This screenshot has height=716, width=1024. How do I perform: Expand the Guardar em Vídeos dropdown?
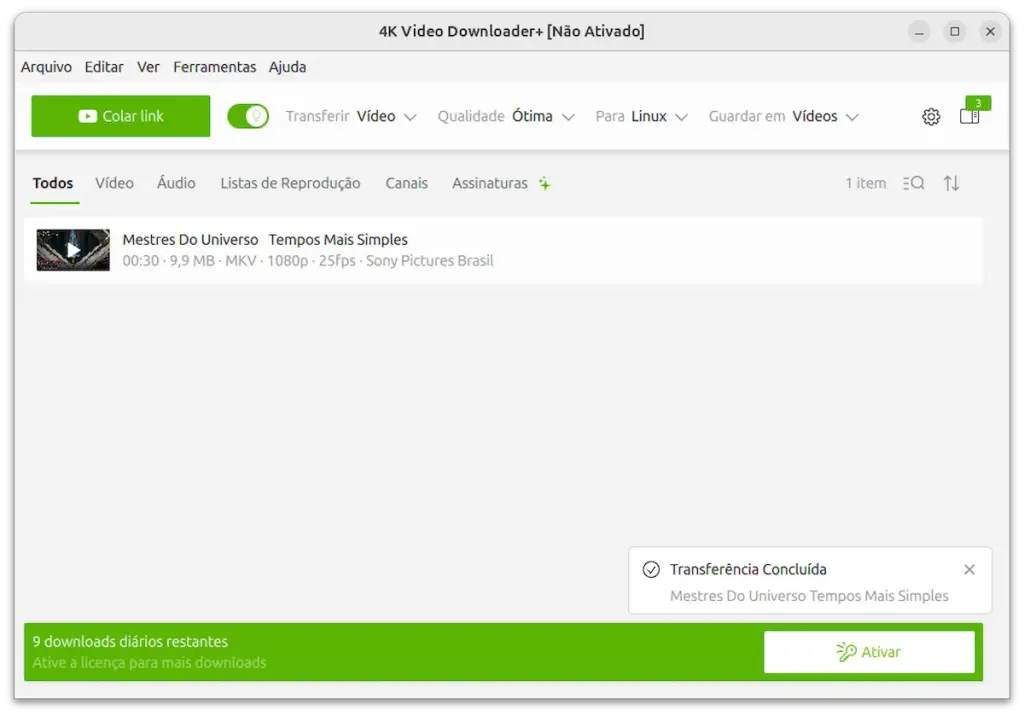783,116
